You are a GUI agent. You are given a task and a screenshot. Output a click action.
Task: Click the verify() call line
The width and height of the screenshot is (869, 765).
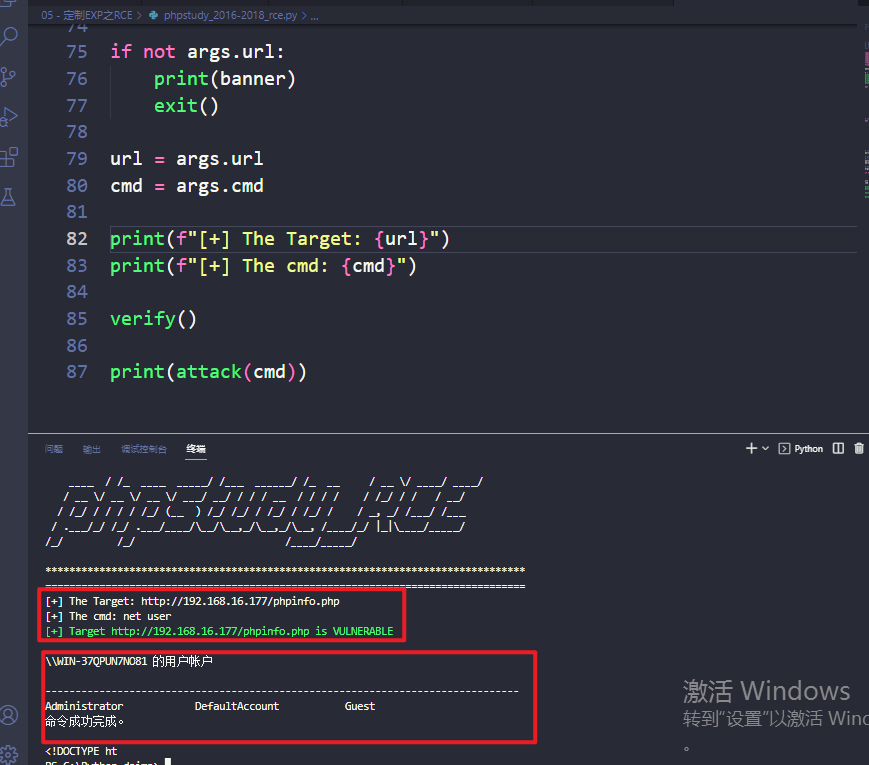click(x=154, y=319)
